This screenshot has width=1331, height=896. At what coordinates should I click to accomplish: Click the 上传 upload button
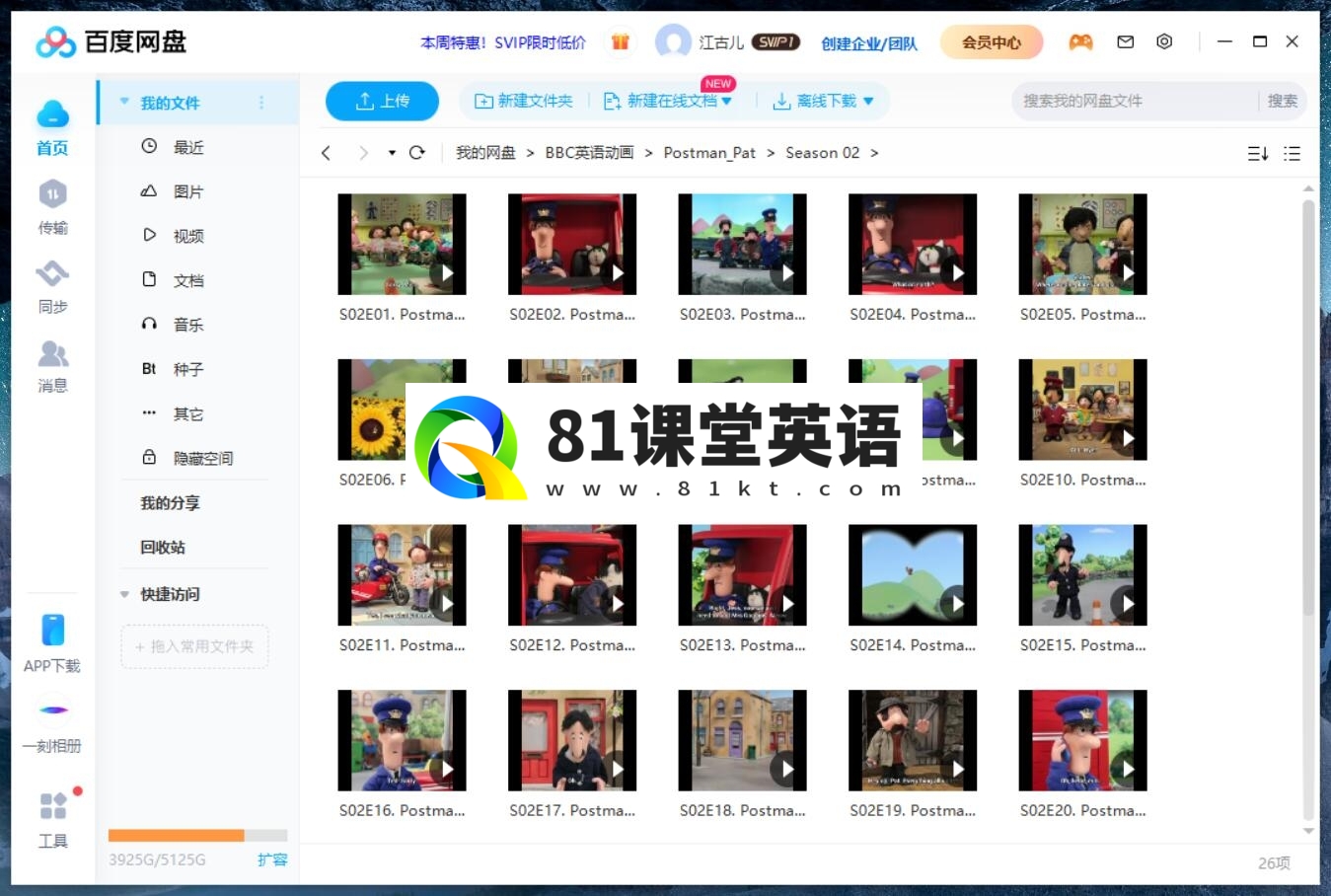pyautogui.click(x=382, y=101)
